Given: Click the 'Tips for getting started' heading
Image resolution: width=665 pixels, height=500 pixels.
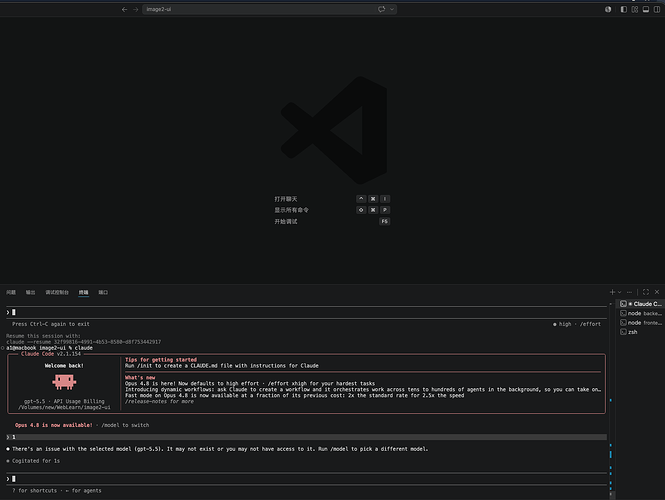Looking at the screenshot, I should point(161,360).
